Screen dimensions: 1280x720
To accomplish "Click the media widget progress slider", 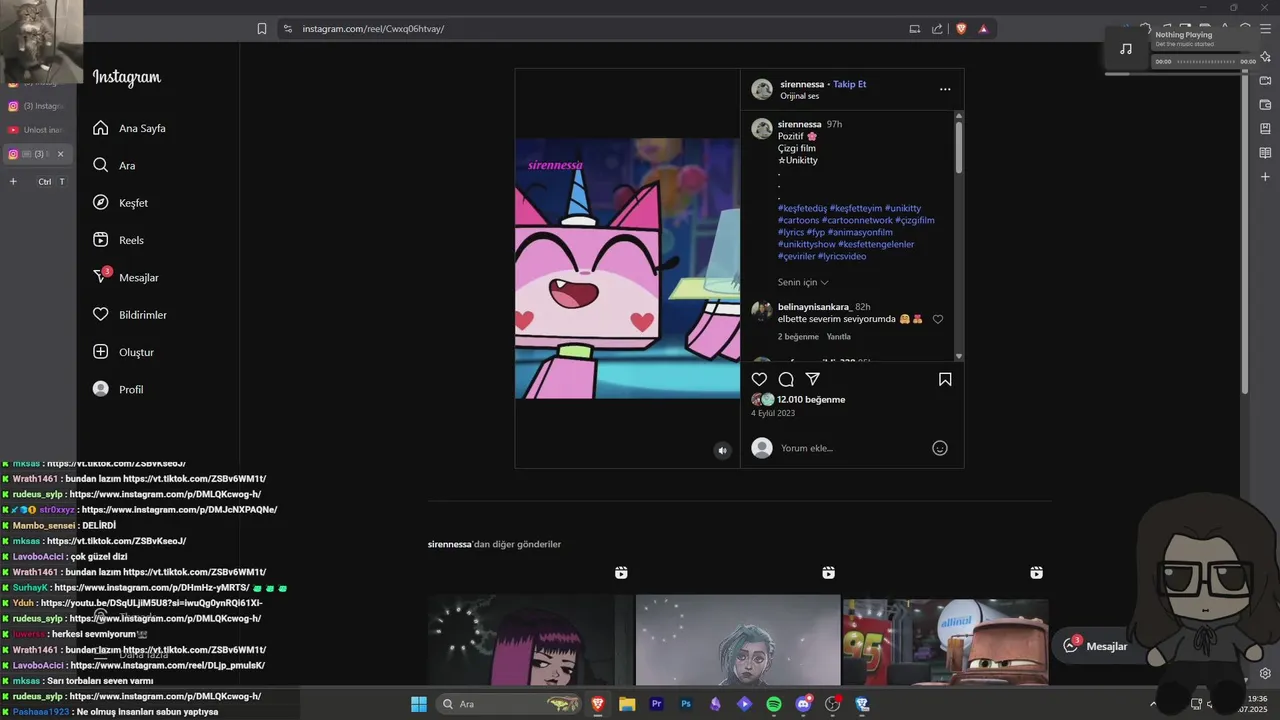I will point(1205,61).
